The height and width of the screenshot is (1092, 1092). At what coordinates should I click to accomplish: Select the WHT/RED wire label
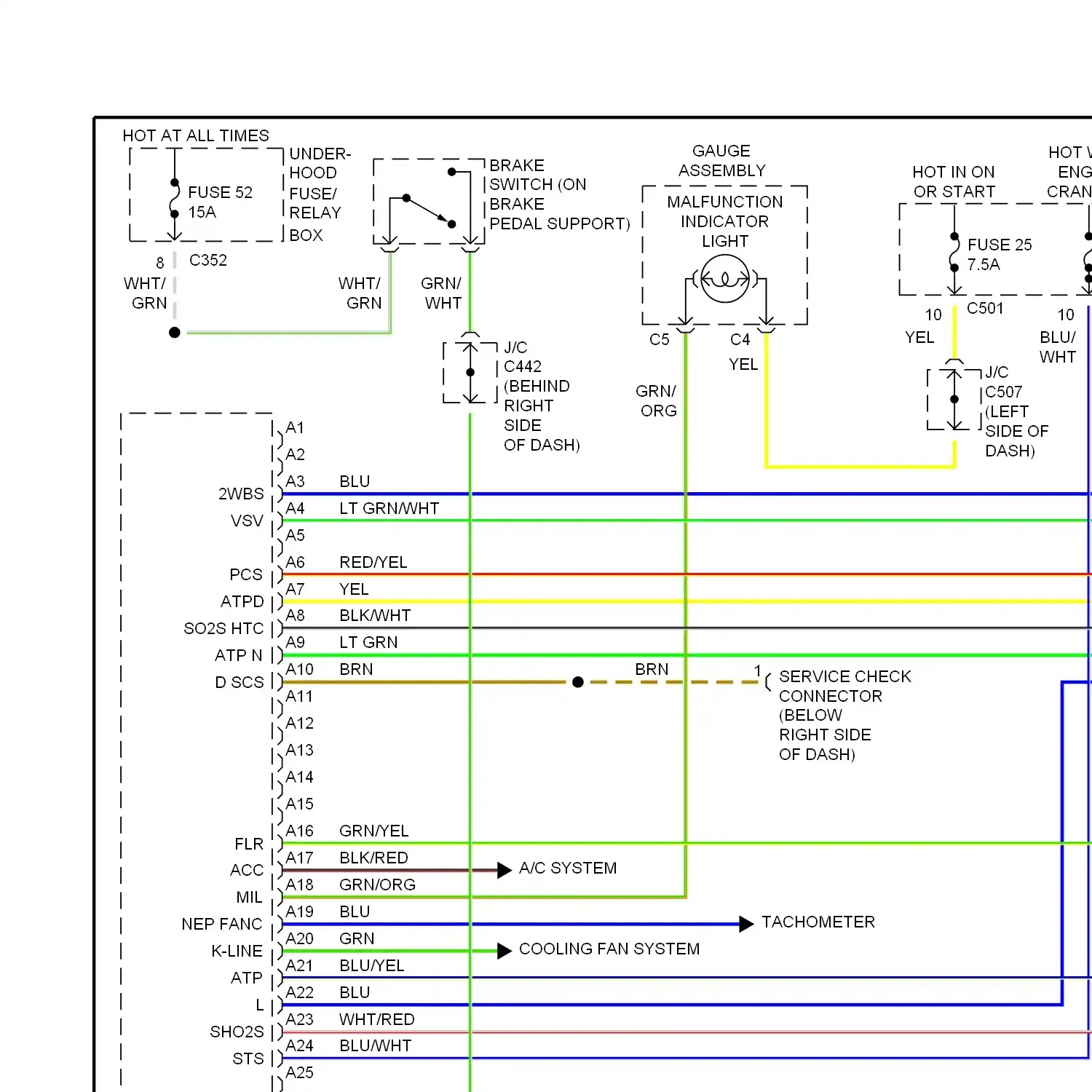coord(377,1019)
